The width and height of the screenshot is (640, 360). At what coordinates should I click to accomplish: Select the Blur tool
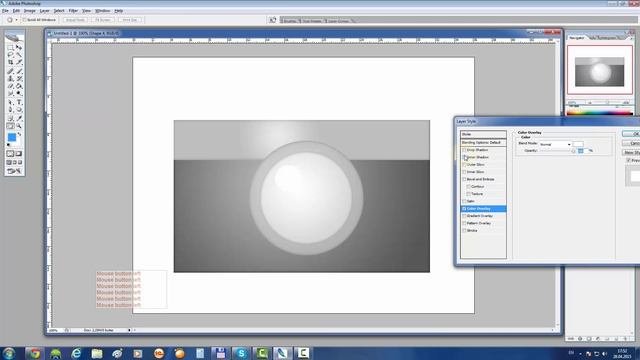[10, 93]
